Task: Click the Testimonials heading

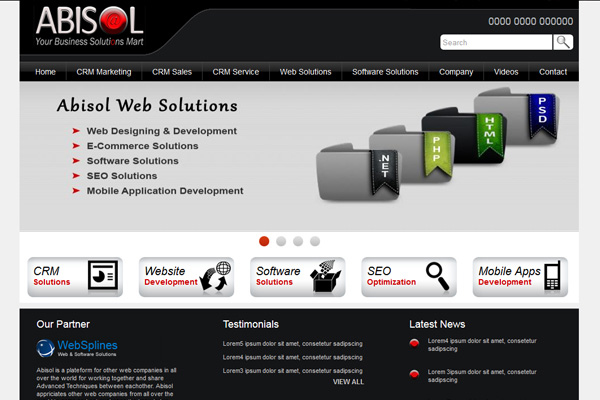Action: (x=251, y=324)
